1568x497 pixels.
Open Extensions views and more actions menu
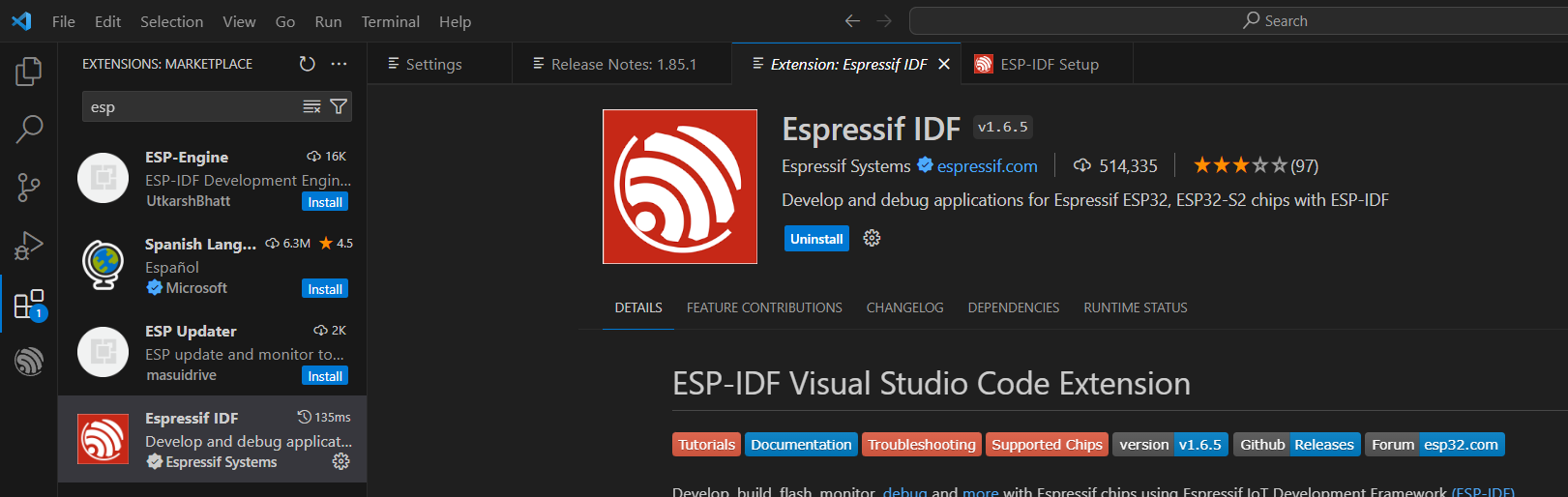339,64
